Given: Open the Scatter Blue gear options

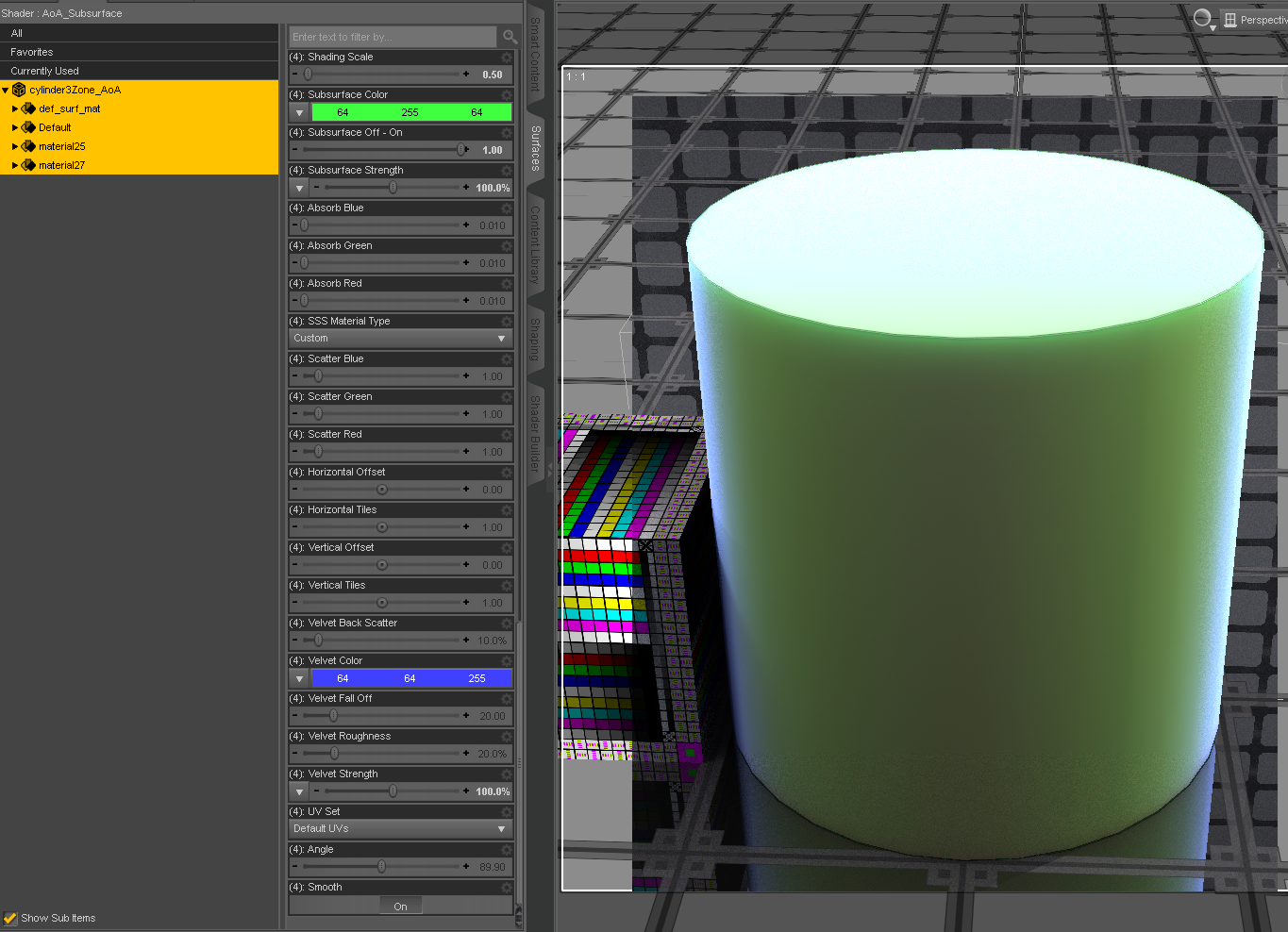Looking at the screenshot, I should (507, 359).
